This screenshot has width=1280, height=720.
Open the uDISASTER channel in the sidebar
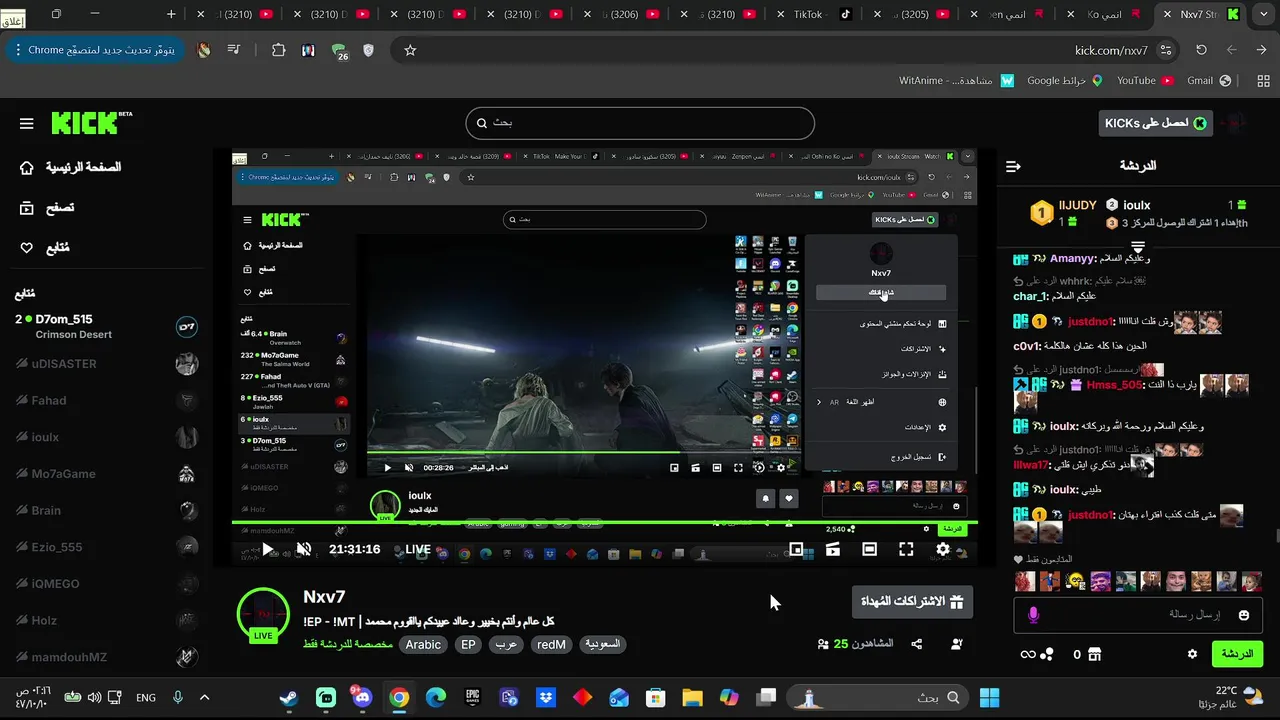(106, 364)
